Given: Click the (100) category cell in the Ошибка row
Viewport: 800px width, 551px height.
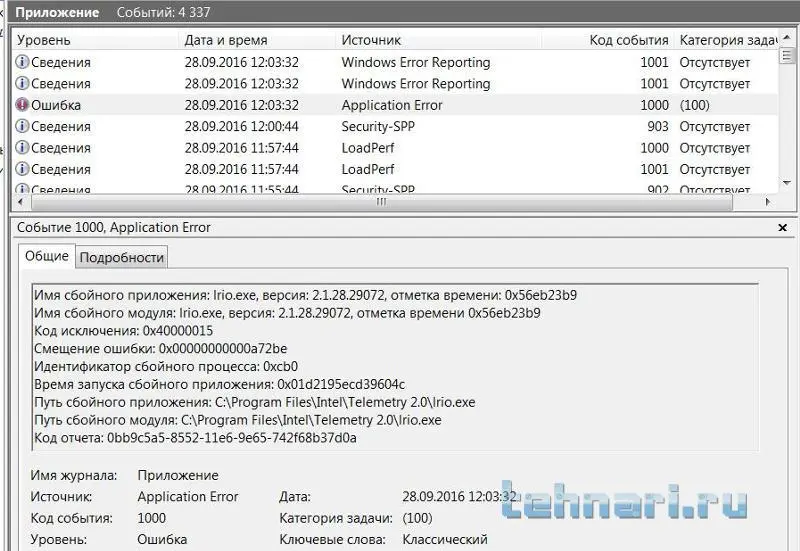Looking at the screenshot, I should 694,105.
